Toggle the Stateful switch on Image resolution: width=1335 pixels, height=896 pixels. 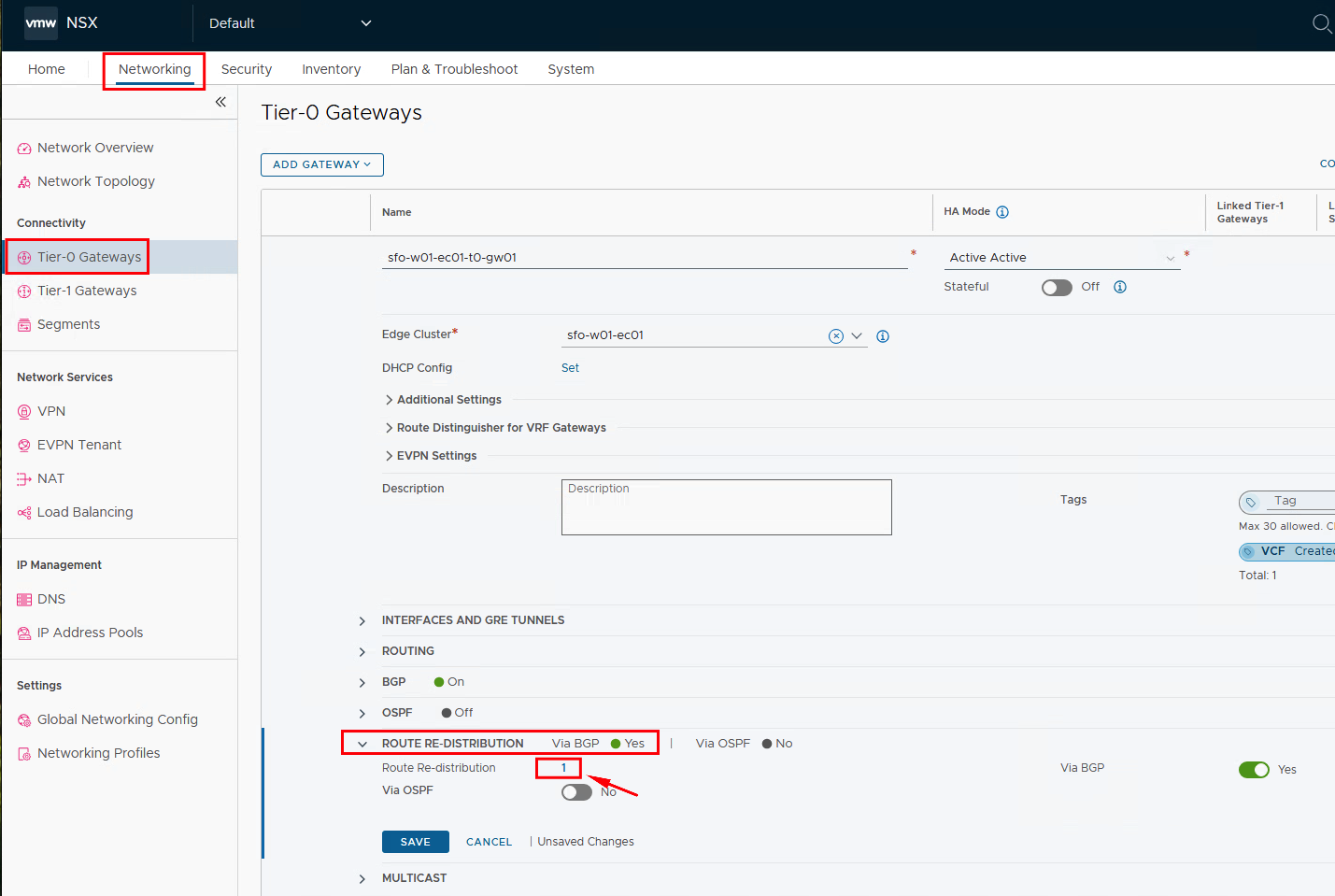(1057, 288)
